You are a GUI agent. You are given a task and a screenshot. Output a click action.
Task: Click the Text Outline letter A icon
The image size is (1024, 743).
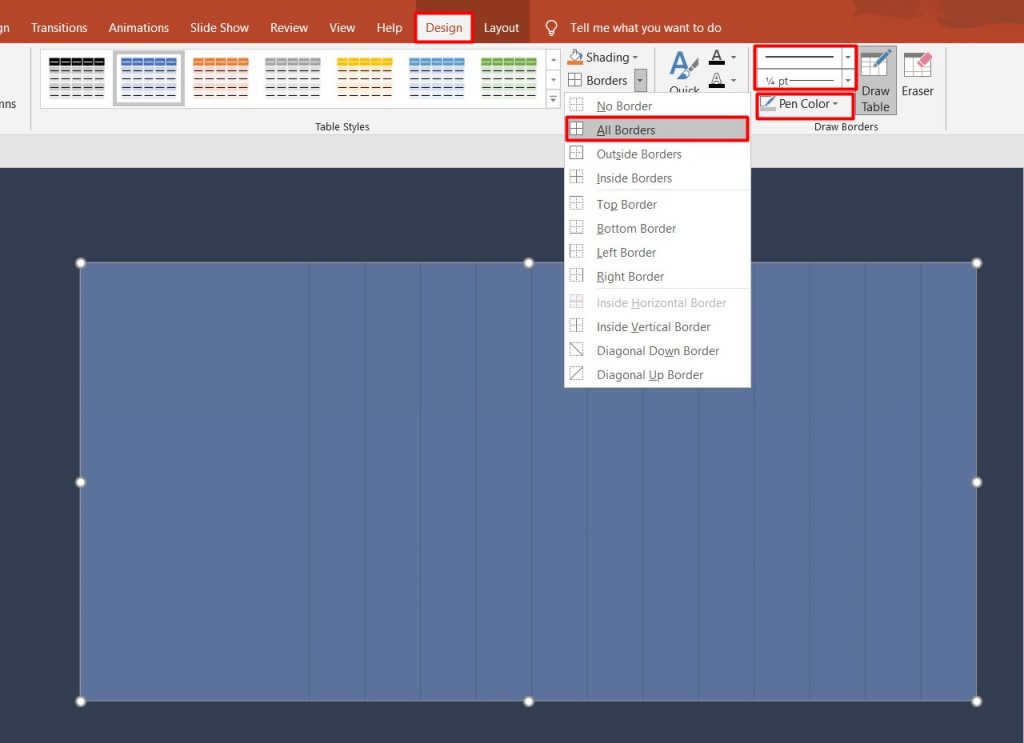click(x=716, y=80)
